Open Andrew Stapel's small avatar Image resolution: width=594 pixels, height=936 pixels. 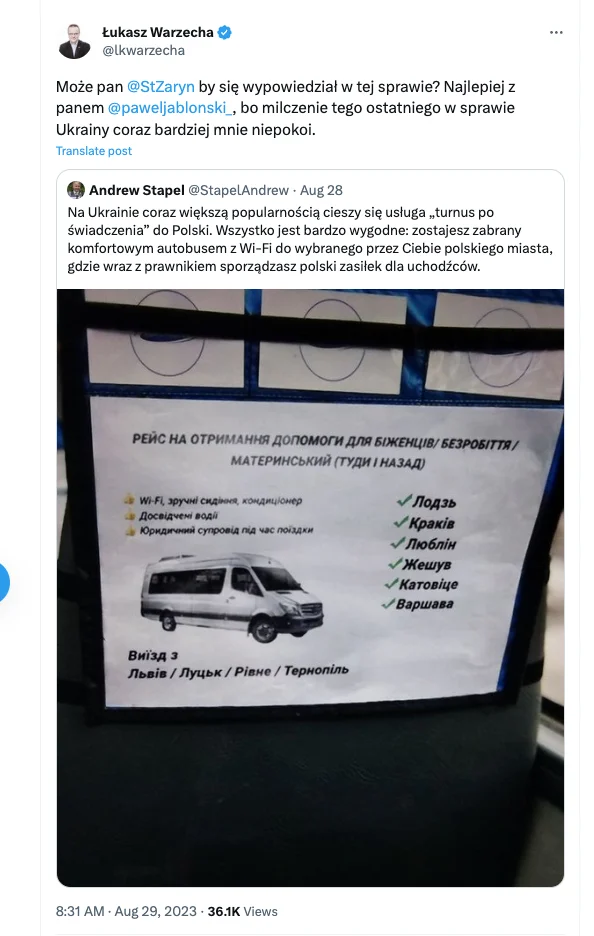[x=76, y=190]
